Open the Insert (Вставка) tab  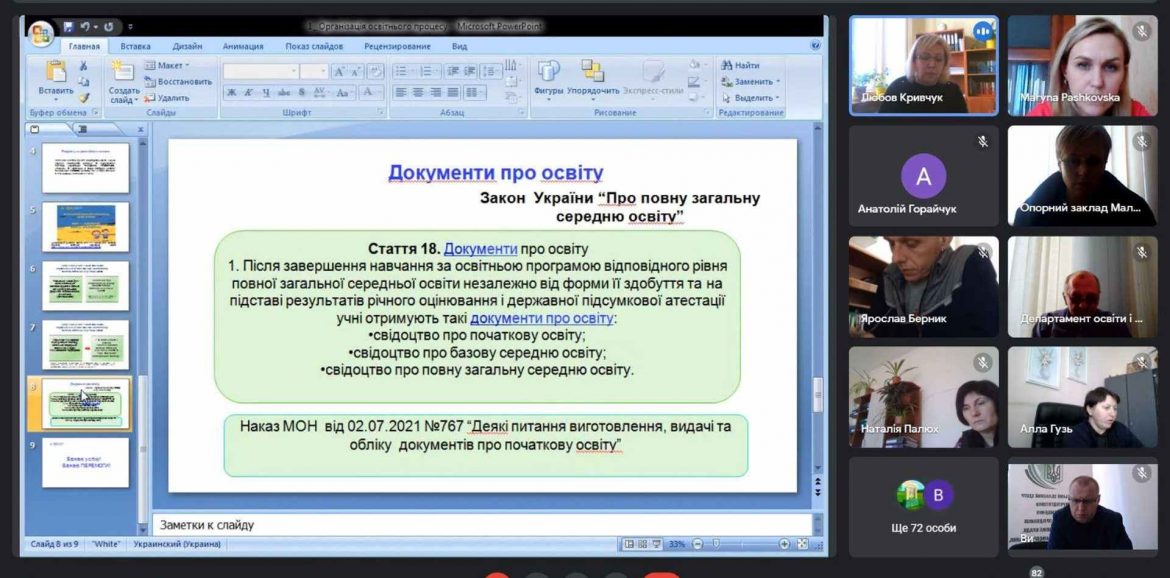[135, 46]
